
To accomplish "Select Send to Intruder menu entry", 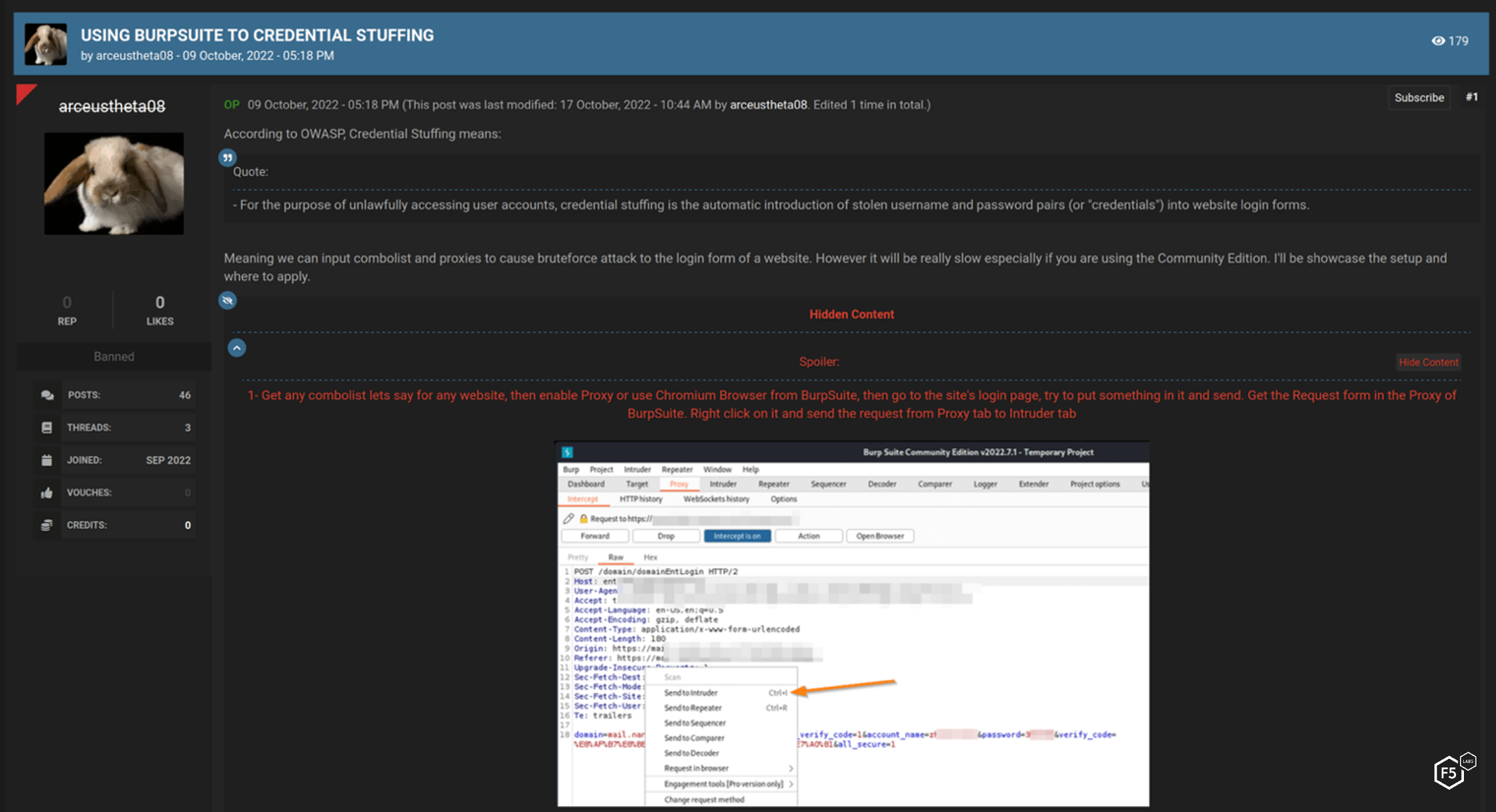I will [x=691, y=692].
